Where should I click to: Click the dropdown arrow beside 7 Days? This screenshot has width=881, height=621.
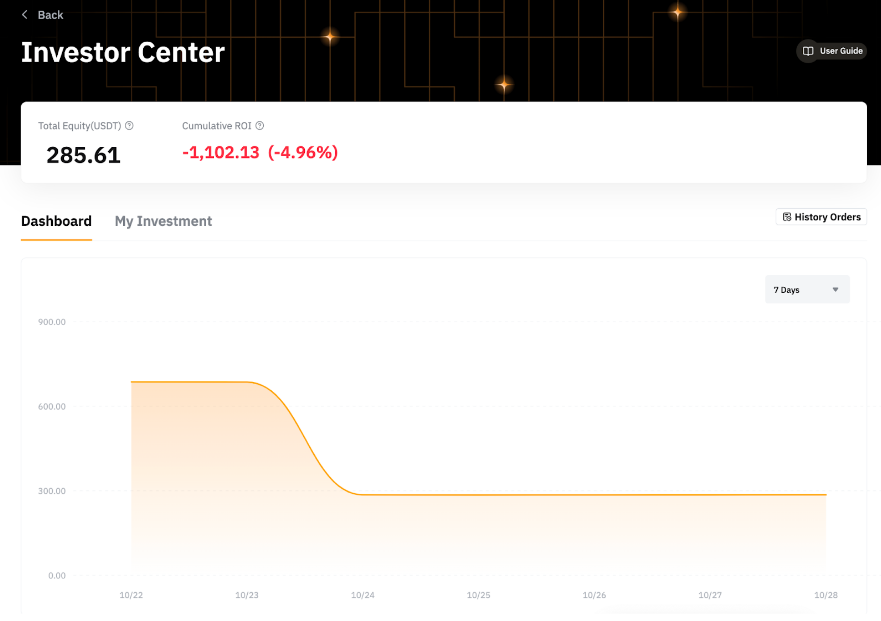(x=838, y=289)
